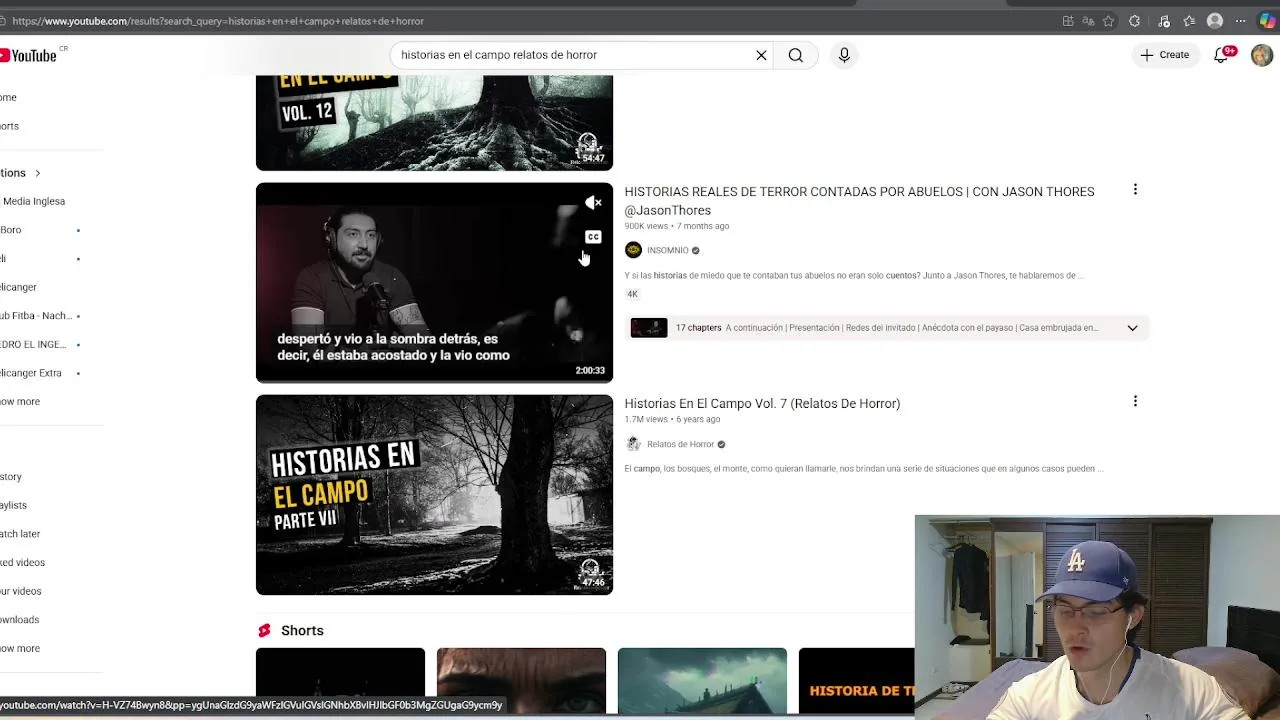This screenshot has width=1280, height=720.
Task: Click the description starting 'Y si las historias'
Action: (x=854, y=276)
